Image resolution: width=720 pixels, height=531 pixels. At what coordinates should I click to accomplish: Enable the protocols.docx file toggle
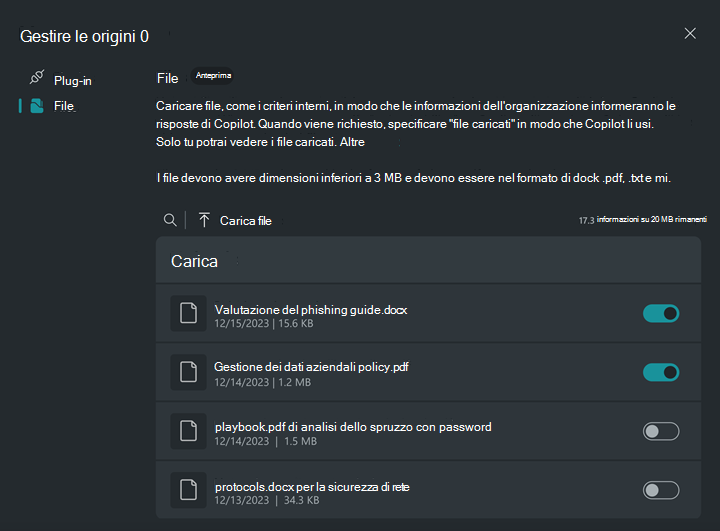coord(660,490)
